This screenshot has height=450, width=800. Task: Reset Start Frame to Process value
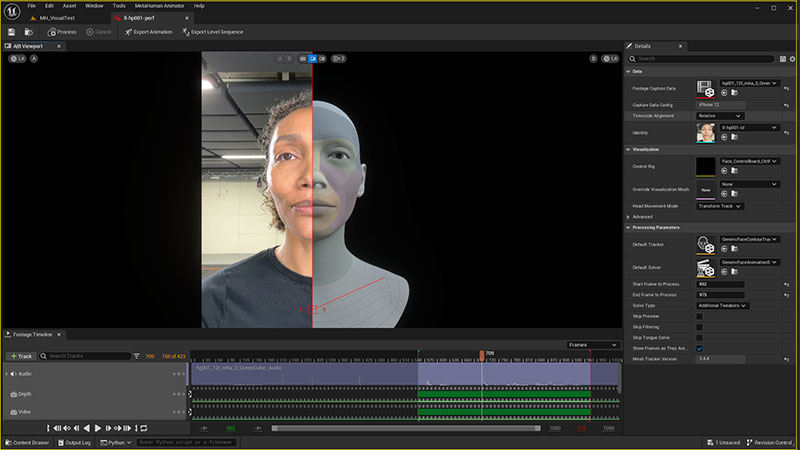click(x=786, y=284)
